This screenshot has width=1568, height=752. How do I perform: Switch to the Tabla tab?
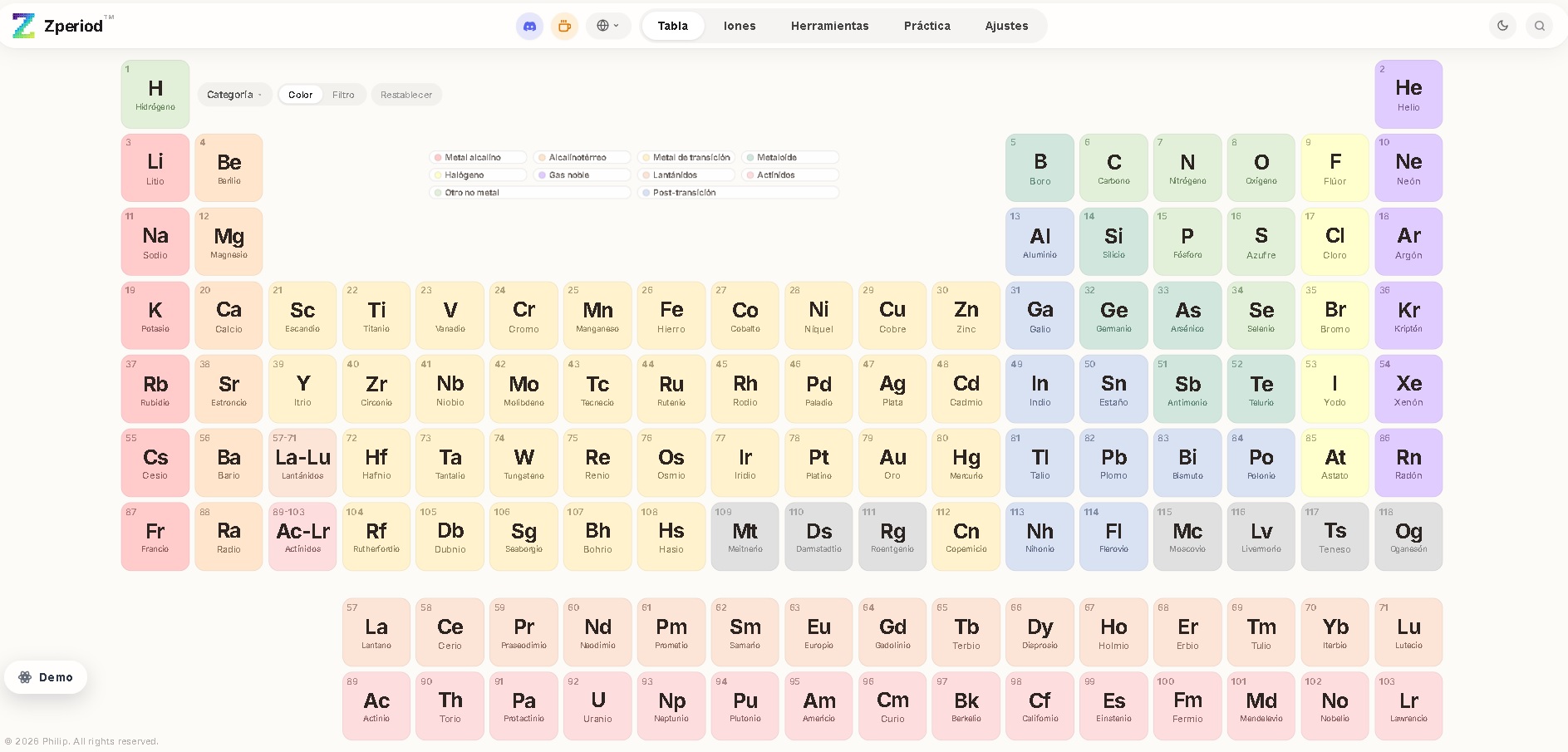[673, 26]
